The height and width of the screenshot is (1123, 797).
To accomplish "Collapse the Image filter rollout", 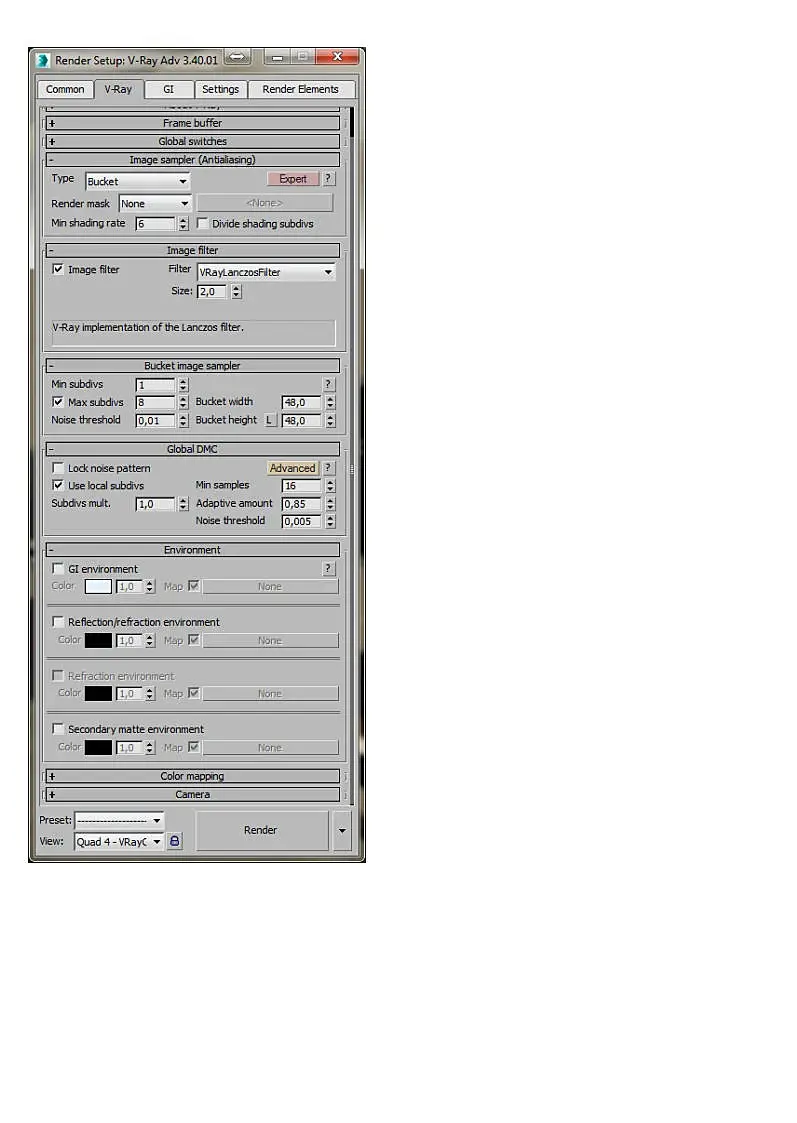I will (x=193, y=251).
